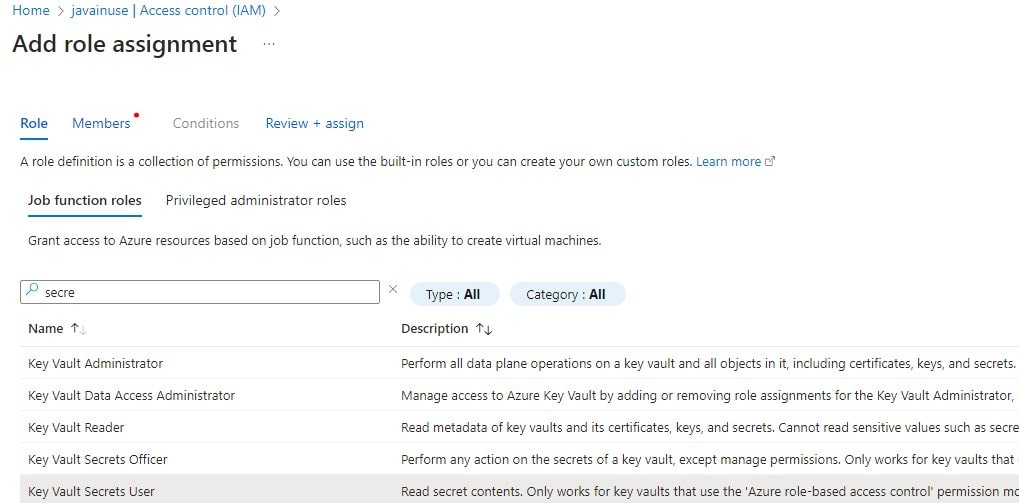This screenshot has height=503, width=1019.
Task: Open the Type : All filter
Action: click(454, 294)
